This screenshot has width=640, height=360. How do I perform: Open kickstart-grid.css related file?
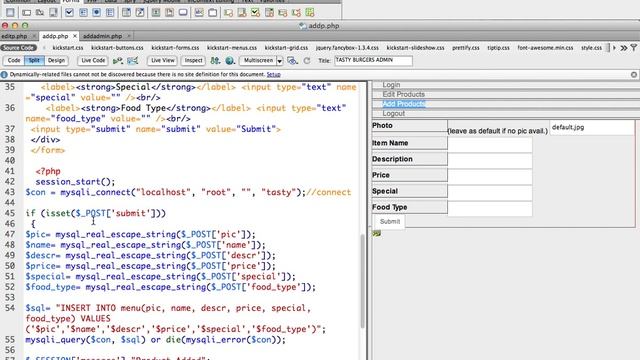pyautogui.click(x=286, y=48)
